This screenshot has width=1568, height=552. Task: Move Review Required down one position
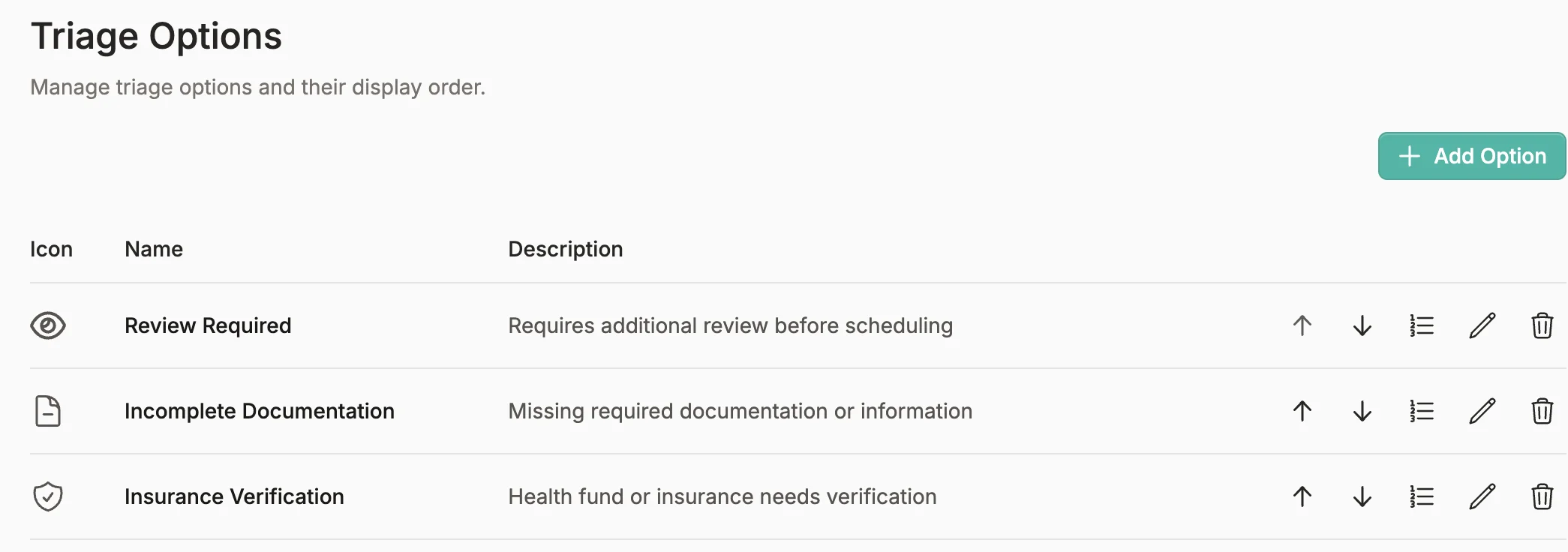click(x=1362, y=325)
